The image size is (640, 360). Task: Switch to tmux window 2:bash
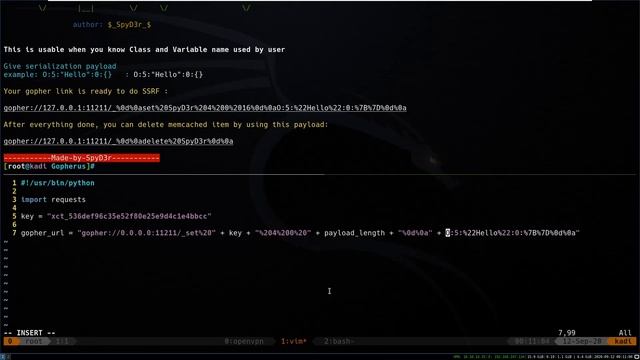[x=339, y=341]
